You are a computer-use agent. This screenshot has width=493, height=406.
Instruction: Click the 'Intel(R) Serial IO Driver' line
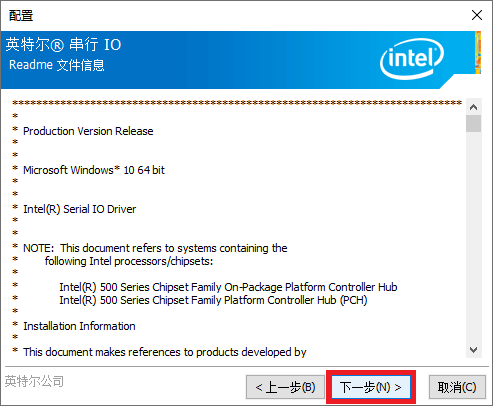pos(79,209)
